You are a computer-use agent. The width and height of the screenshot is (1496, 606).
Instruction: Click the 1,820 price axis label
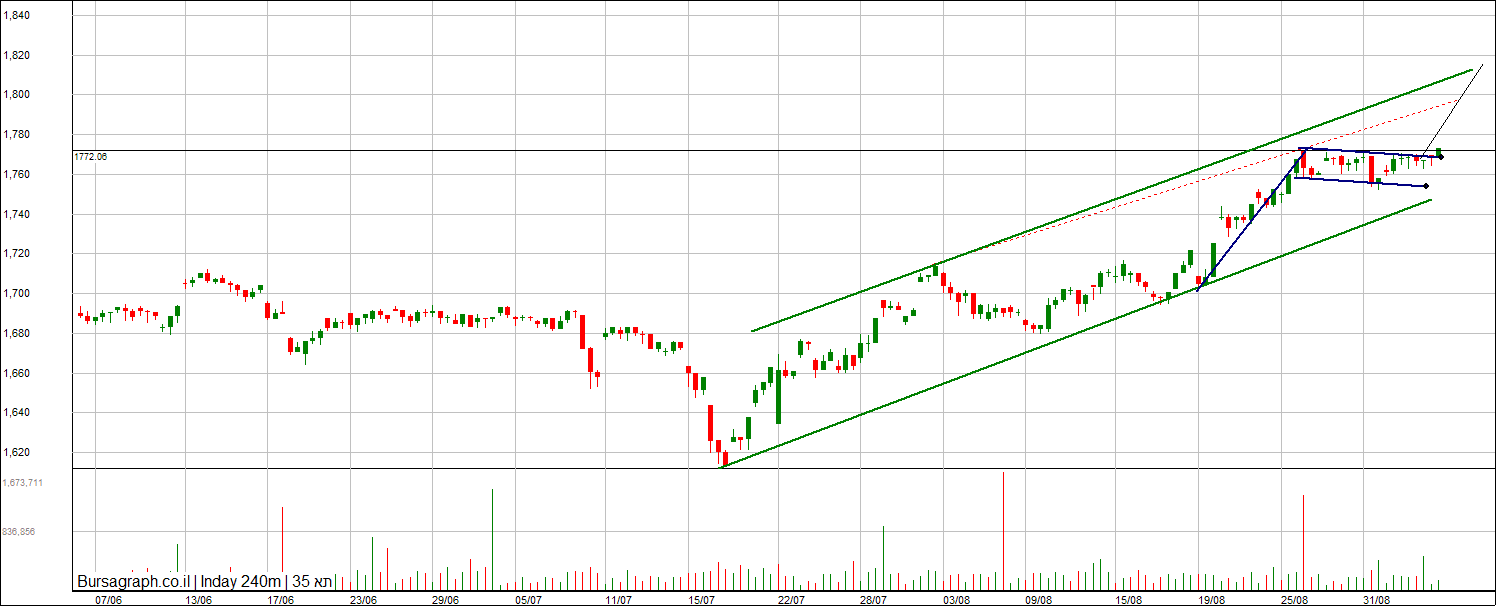15,56
